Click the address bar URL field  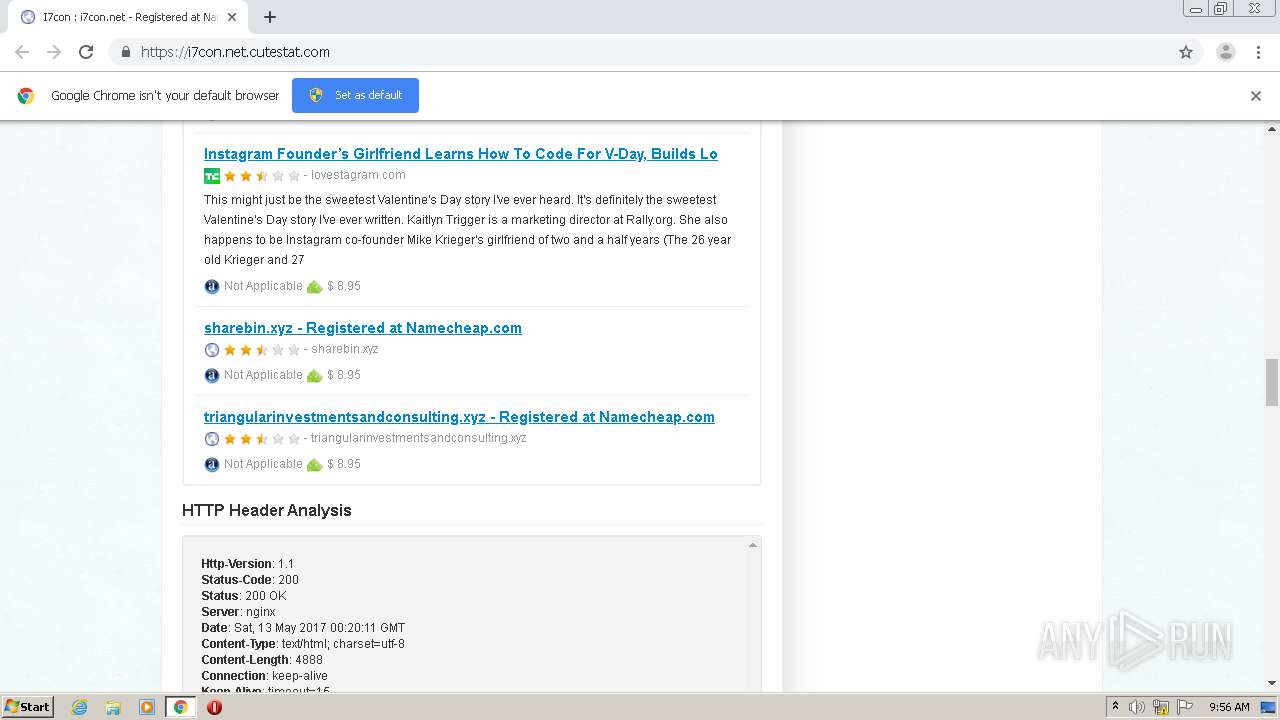(x=640, y=52)
